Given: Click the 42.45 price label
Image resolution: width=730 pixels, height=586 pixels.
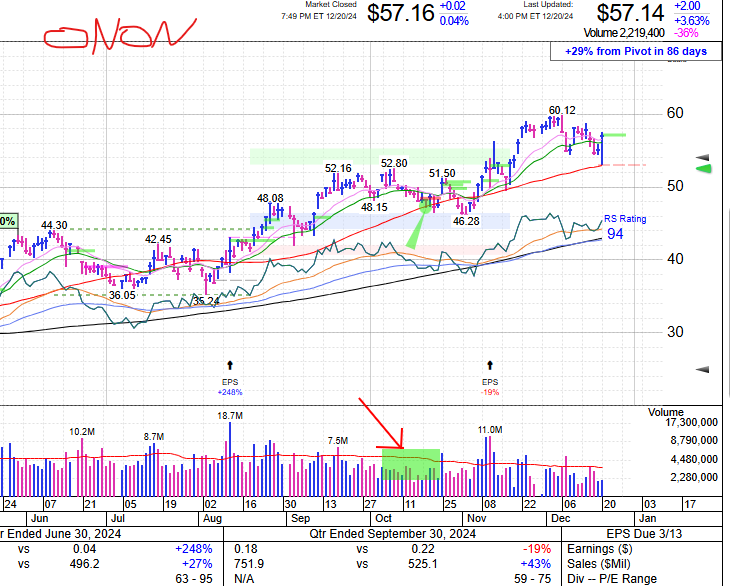Looking at the screenshot, I should click(x=158, y=239).
